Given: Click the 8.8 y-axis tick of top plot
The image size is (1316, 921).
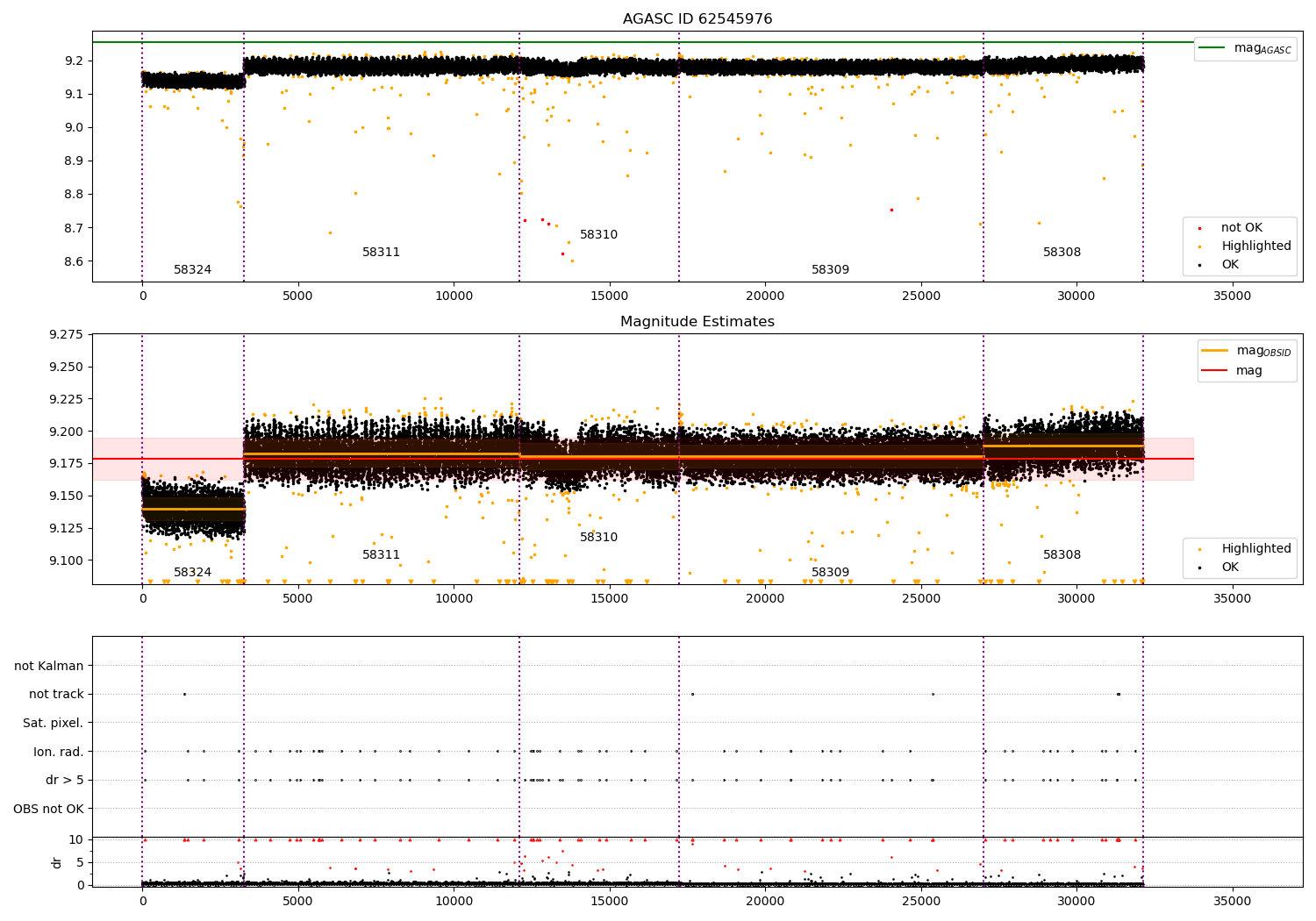Looking at the screenshot, I should 75,195.
